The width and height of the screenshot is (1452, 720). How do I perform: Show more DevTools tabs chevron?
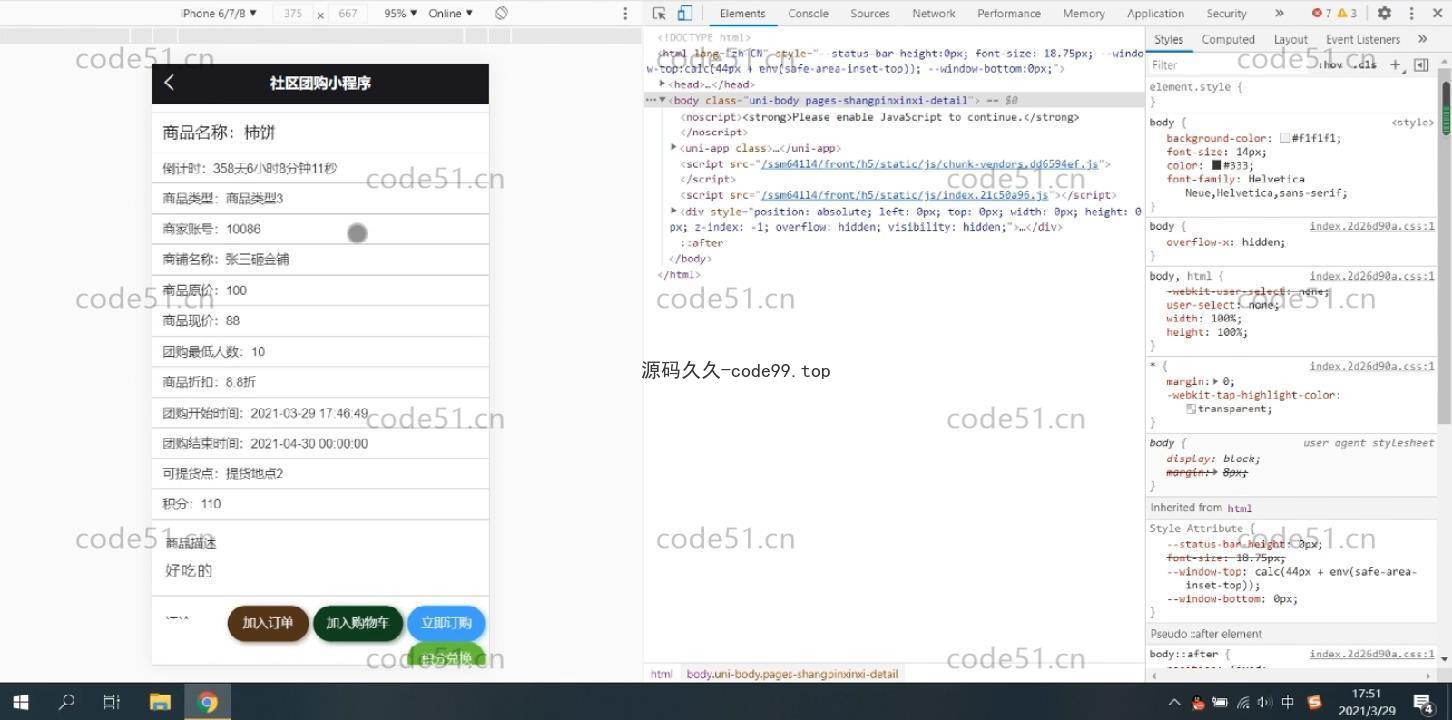click(x=1279, y=13)
